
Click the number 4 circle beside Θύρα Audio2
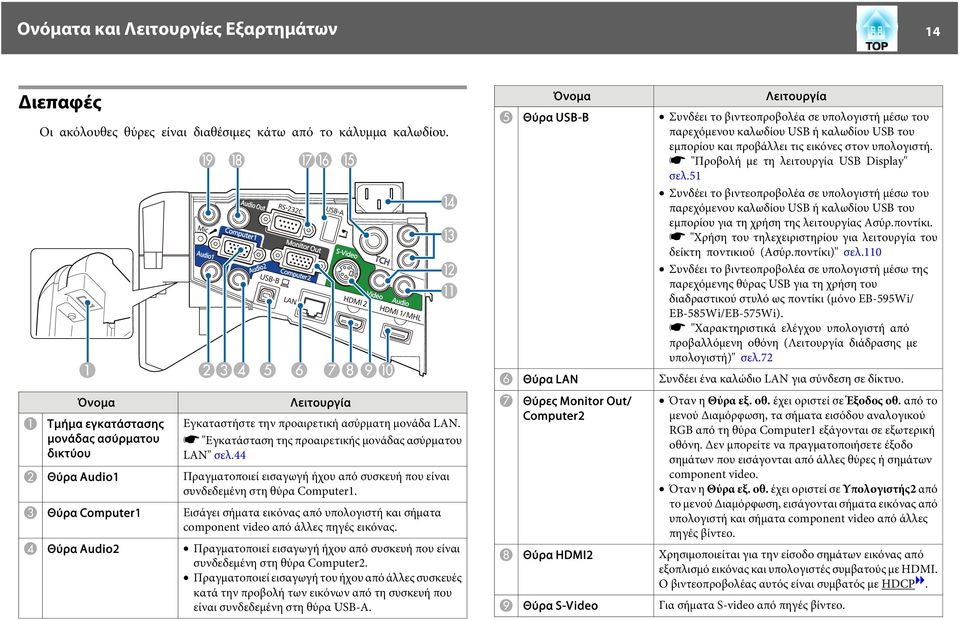coord(30,548)
